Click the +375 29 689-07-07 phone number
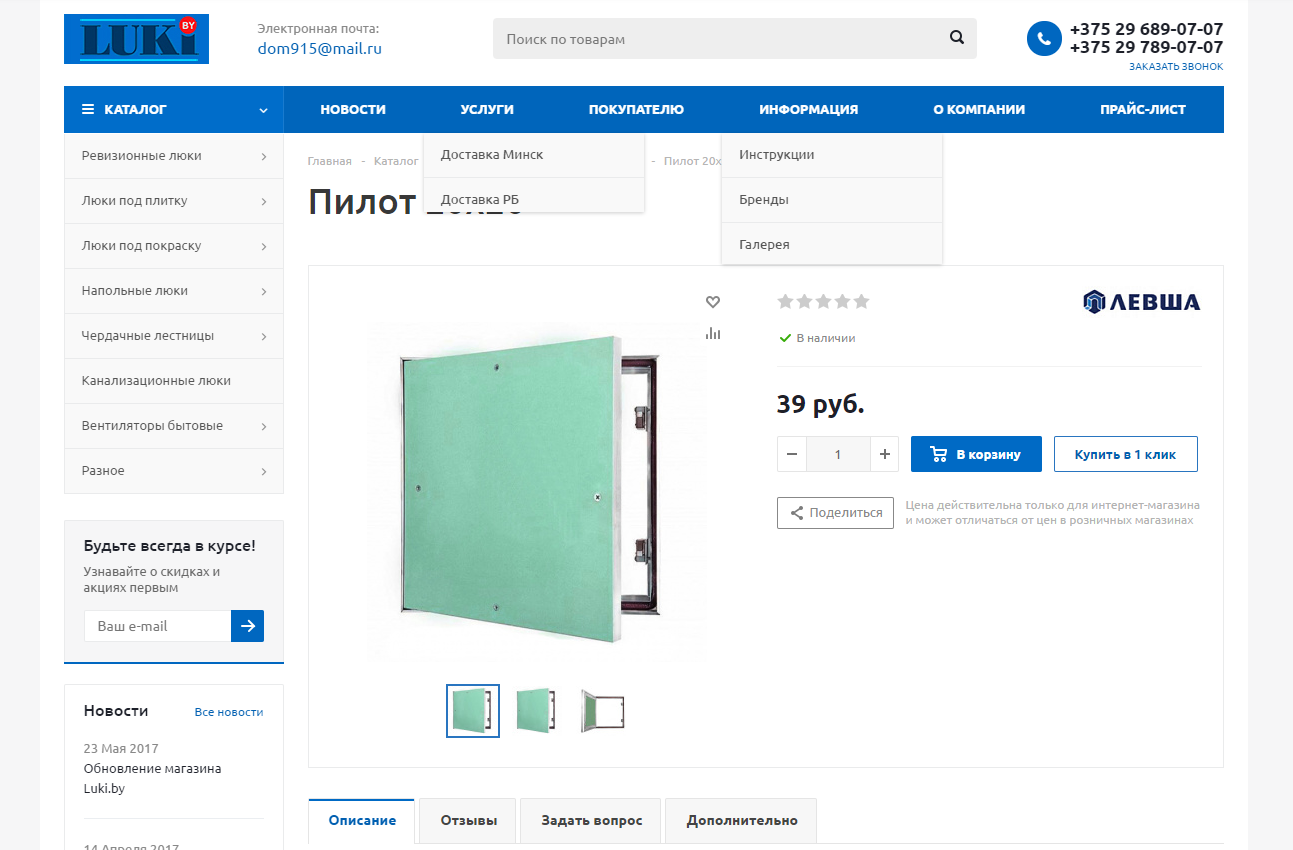 tap(1146, 29)
